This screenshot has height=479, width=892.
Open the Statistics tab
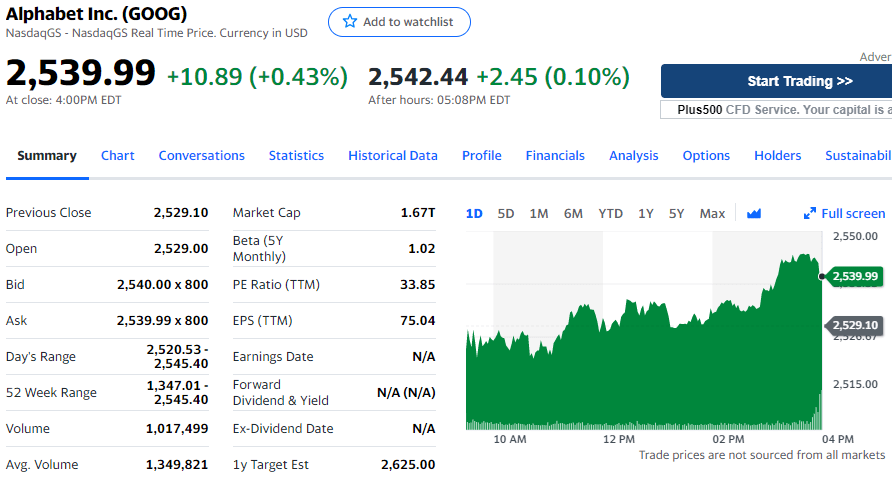point(296,155)
